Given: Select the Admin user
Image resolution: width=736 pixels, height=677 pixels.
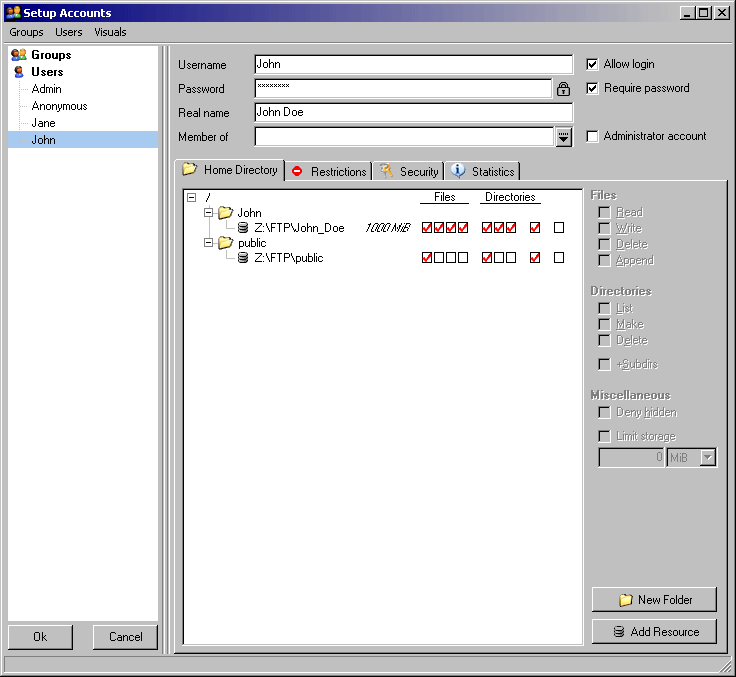Looking at the screenshot, I should click(x=46, y=89).
